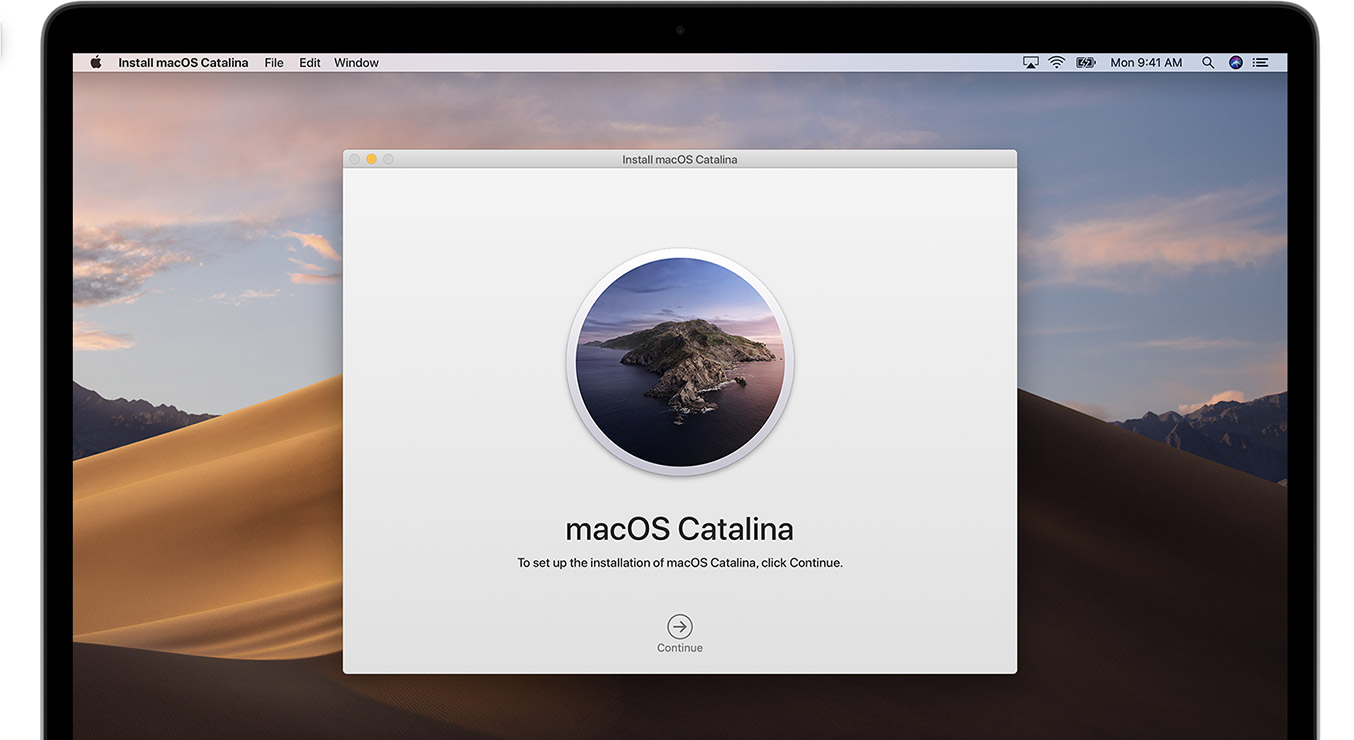Click the clock showing Mon 9:41 AM
Screen dimensions: 1354x740
point(1146,62)
